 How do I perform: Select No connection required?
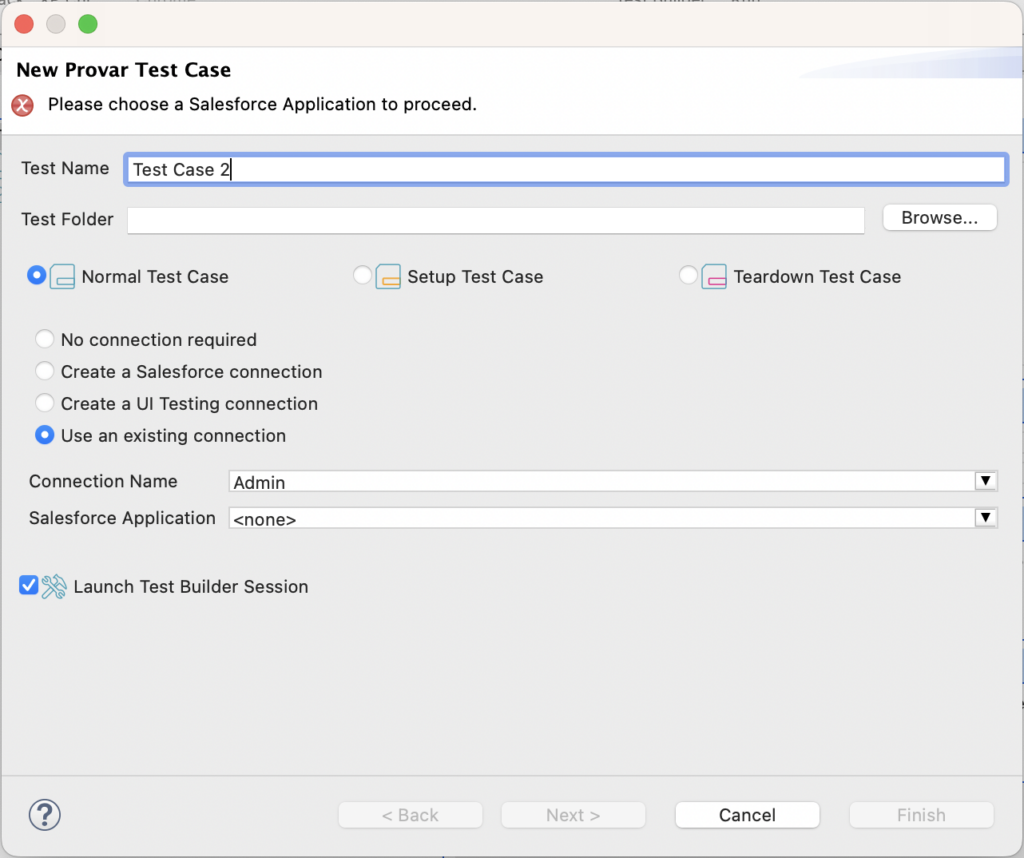tap(44, 339)
